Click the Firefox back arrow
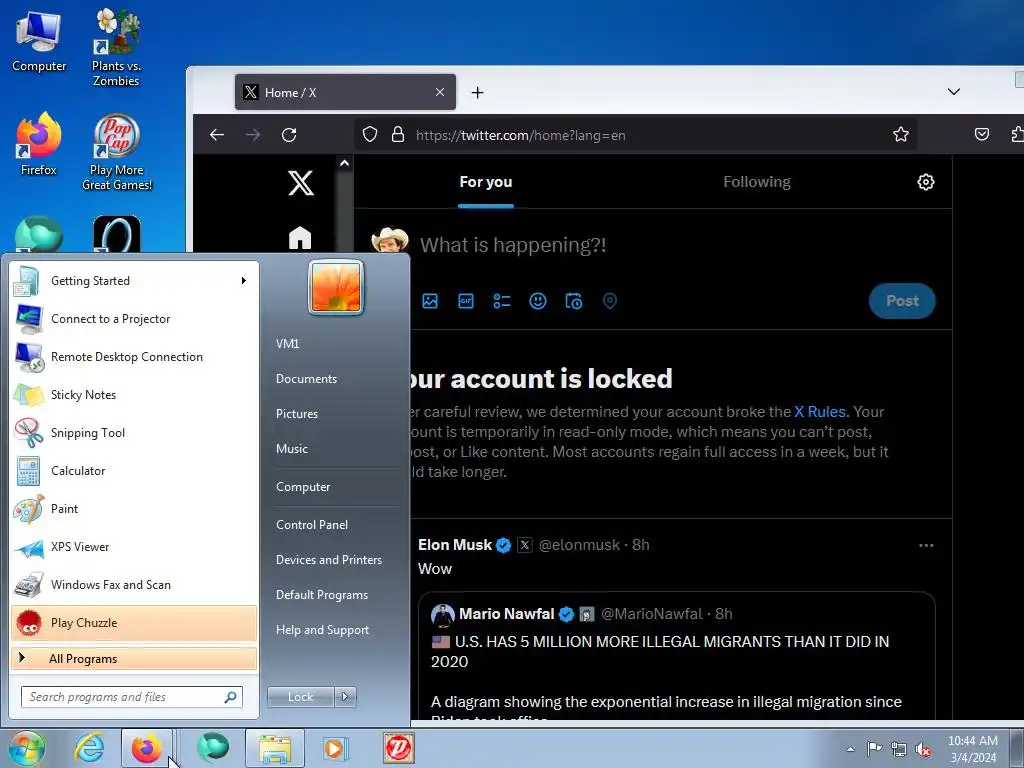The width and height of the screenshot is (1024, 768). (x=217, y=135)
